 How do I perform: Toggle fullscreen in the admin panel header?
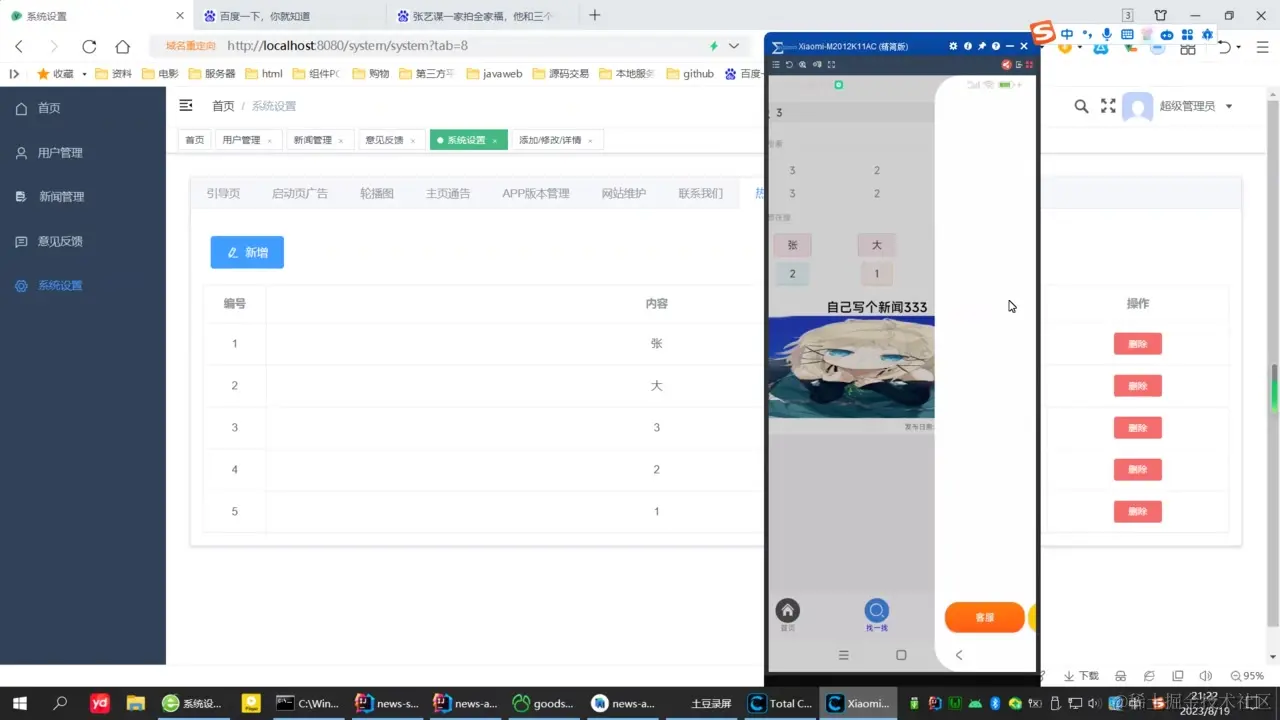[1108, 106]
